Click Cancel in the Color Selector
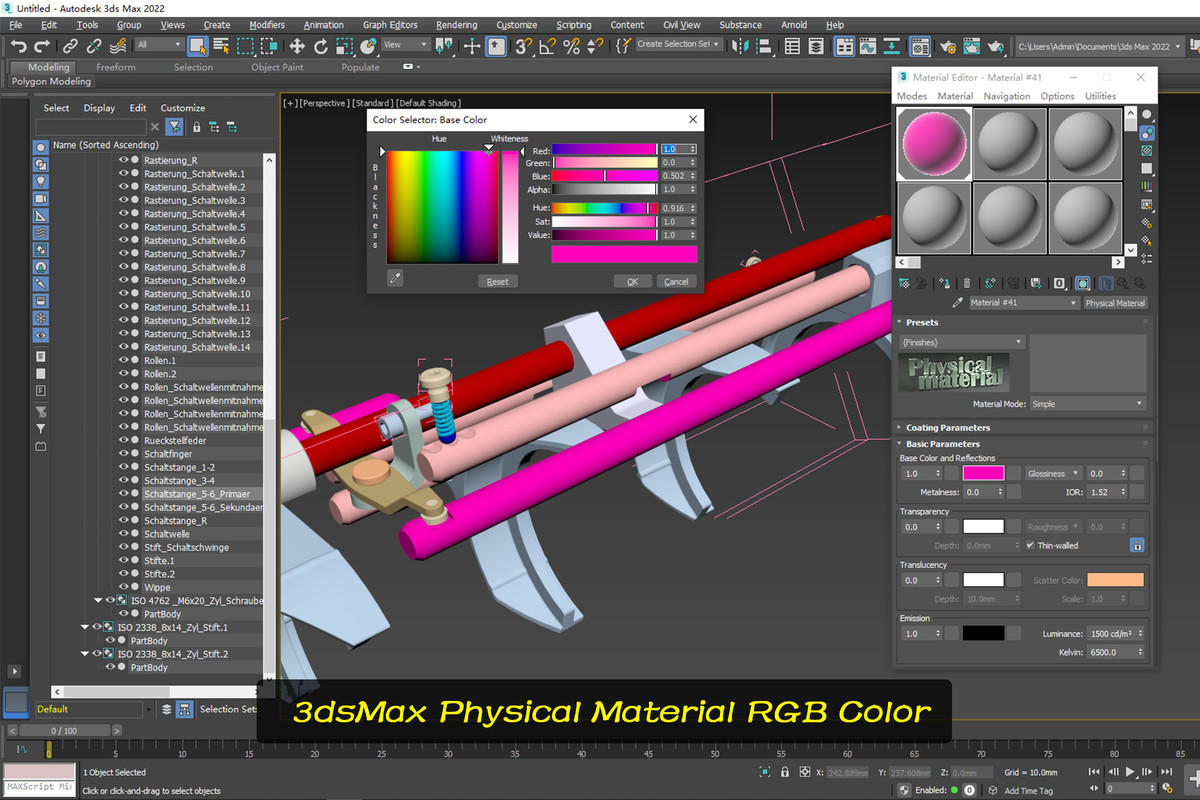 click(x=676, y=282)
